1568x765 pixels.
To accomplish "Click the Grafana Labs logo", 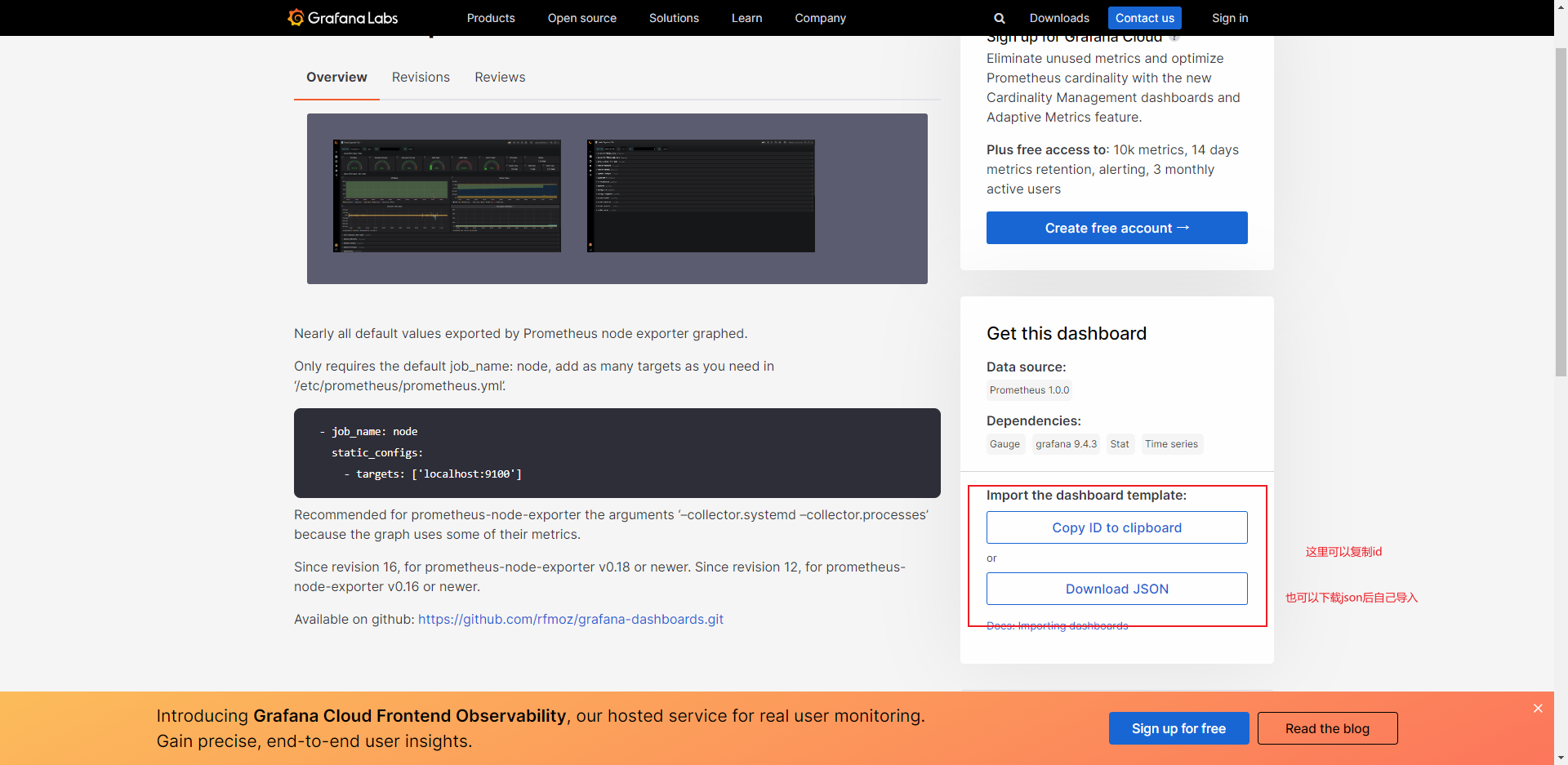I will (343, 18).
